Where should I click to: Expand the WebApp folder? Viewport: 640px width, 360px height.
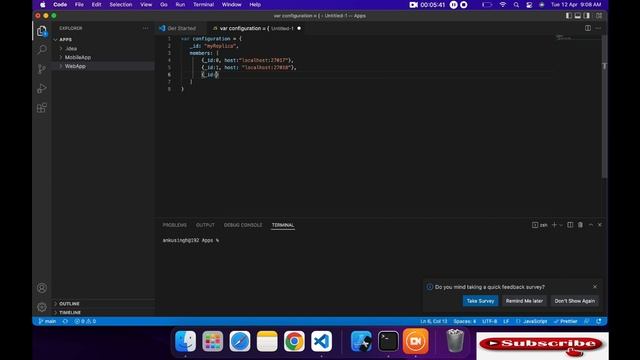pyautogui.click(x=103, y=66)
